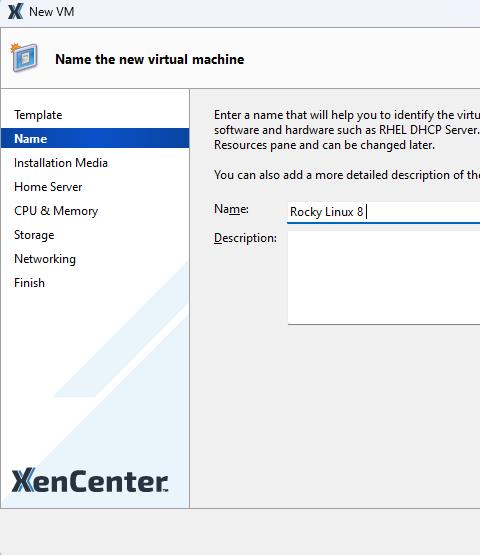480x555 pixels.
Task: Click the XenCenter X icon in title bar
Action: click(16, 11)
